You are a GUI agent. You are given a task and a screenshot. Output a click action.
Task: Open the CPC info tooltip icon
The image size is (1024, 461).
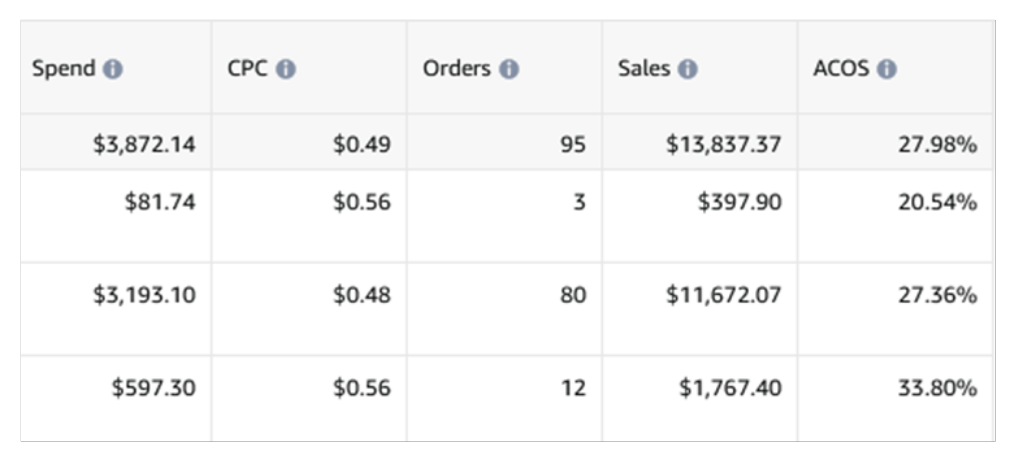click(x=285, y=69)
